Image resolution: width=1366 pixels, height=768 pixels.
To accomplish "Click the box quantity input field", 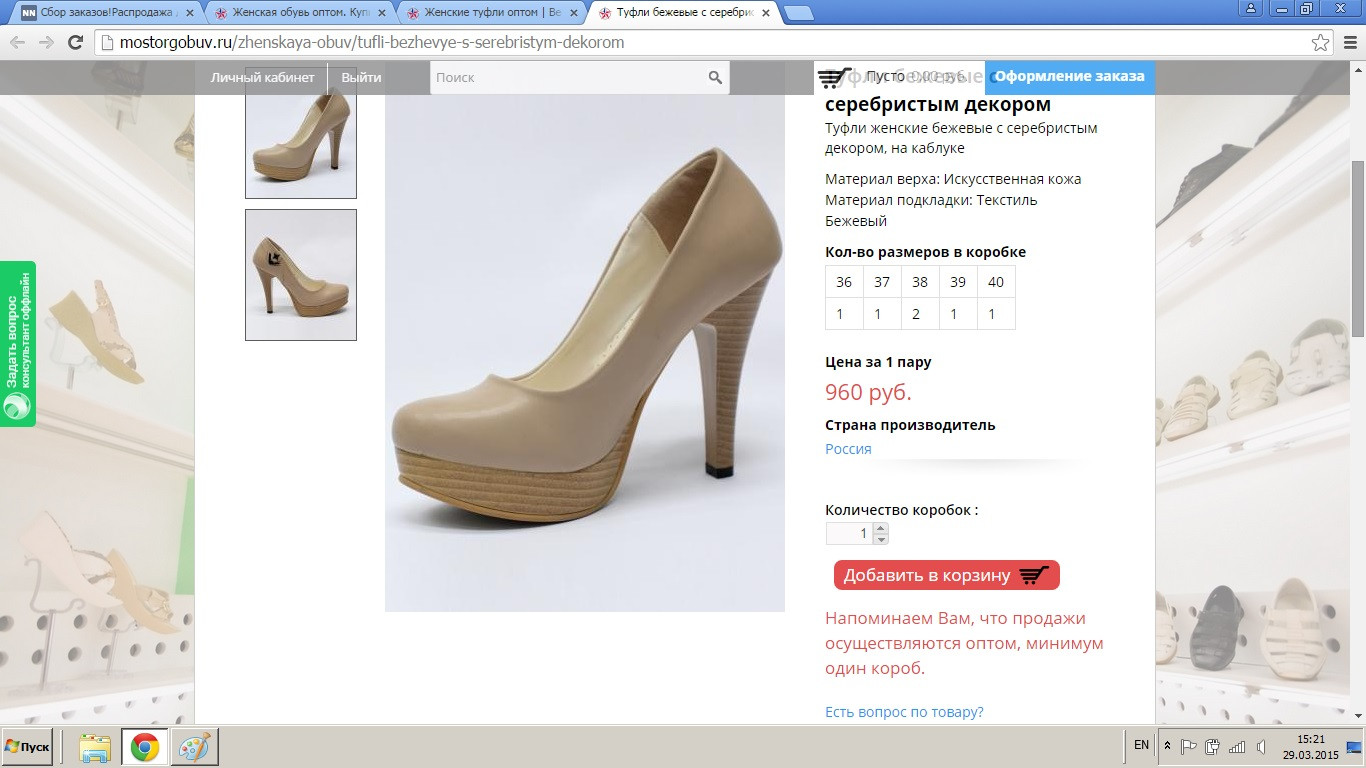I will click(849, 534).
